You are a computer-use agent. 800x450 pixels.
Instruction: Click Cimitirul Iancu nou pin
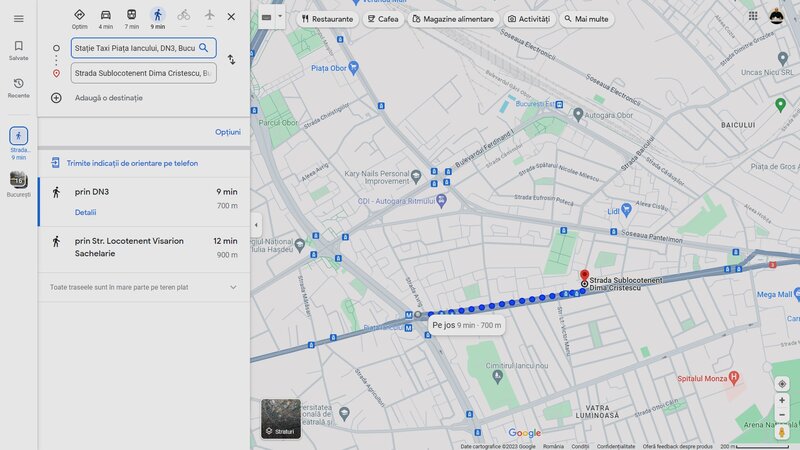click(497, 377)
